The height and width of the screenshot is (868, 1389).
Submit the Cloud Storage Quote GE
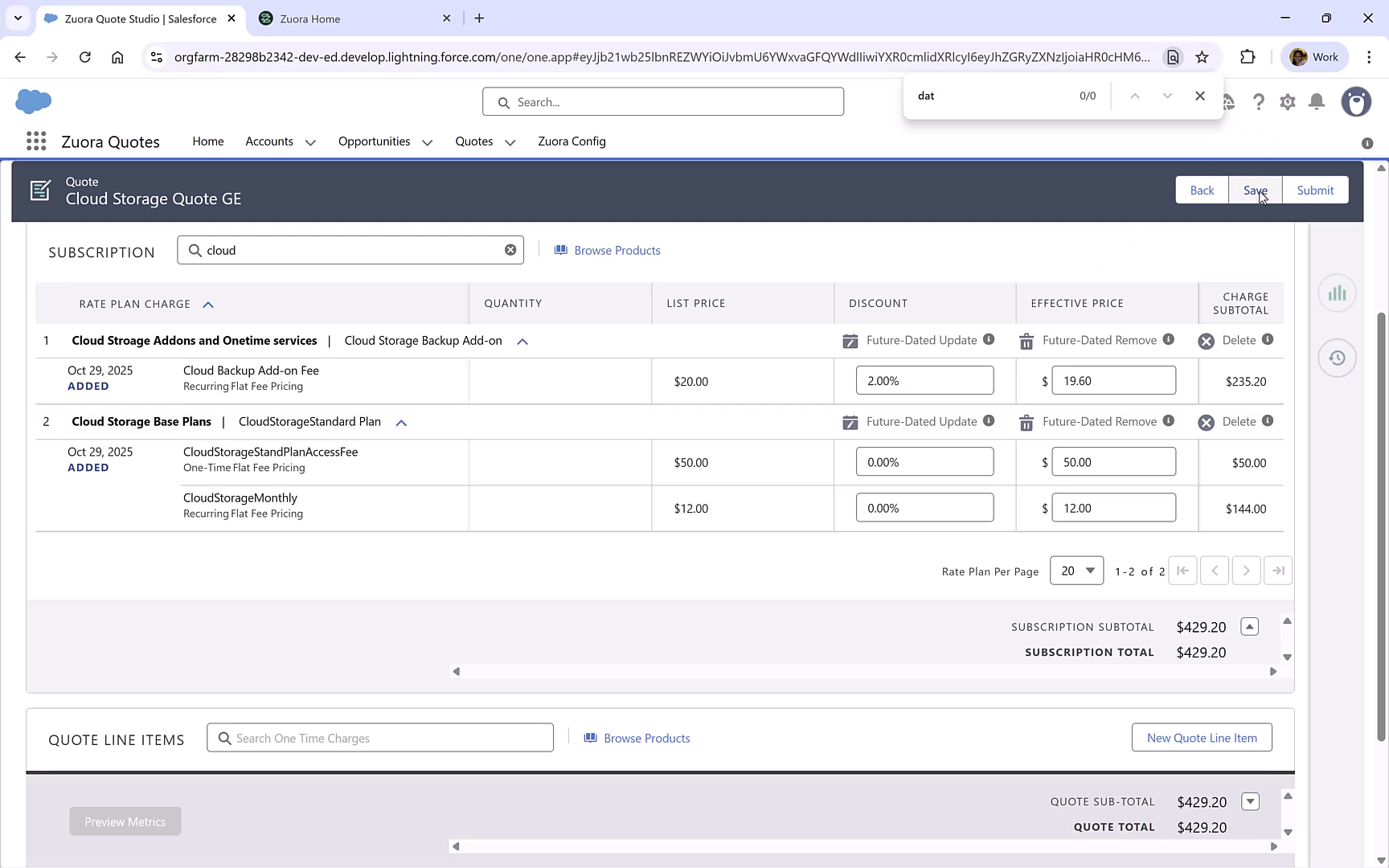[x=1315, y=190]
